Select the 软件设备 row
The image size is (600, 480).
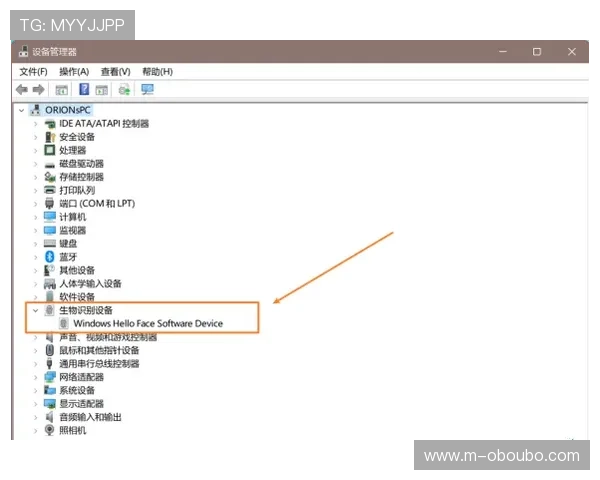point(77,297)
